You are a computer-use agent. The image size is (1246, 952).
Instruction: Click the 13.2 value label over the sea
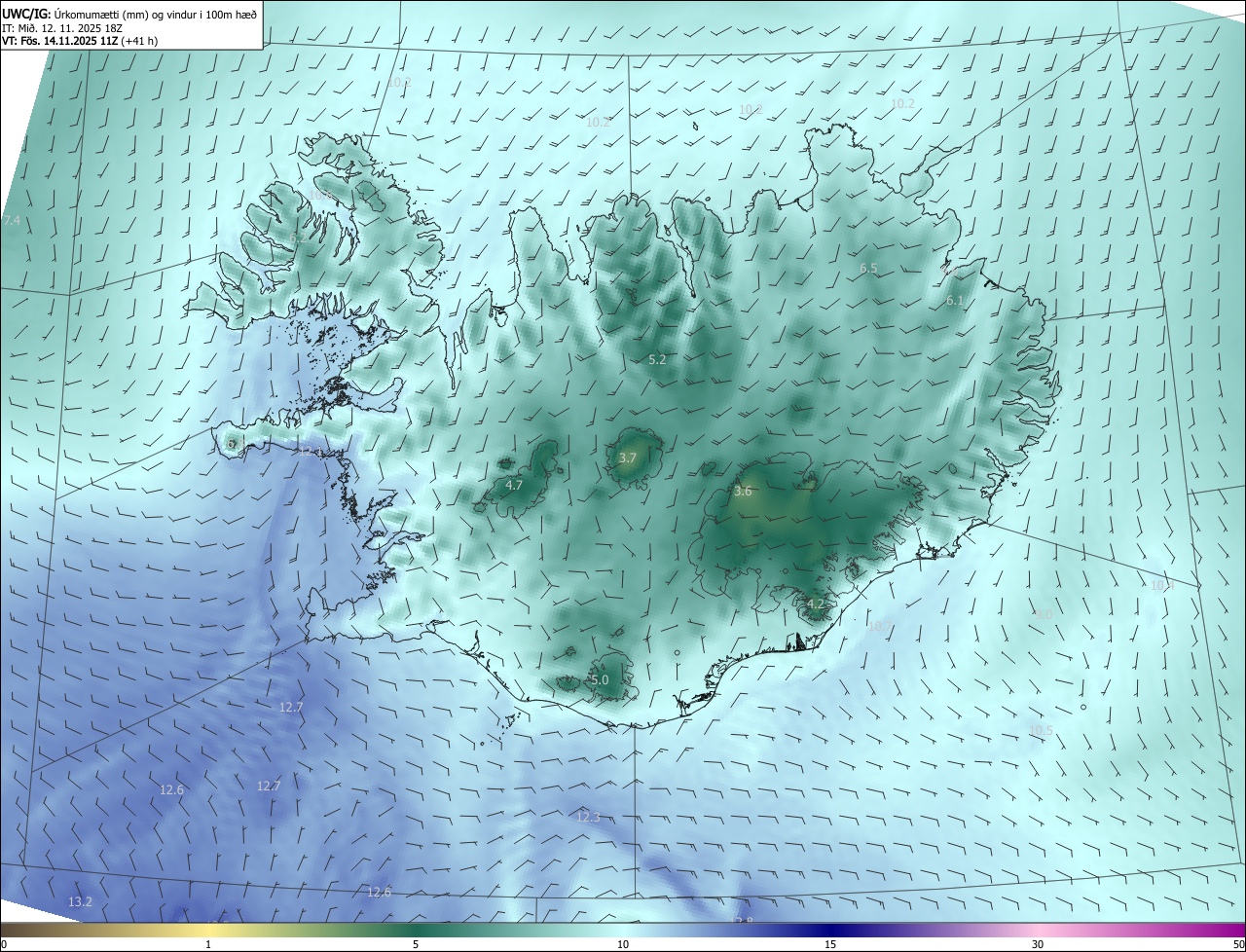[x=80, y=902]
